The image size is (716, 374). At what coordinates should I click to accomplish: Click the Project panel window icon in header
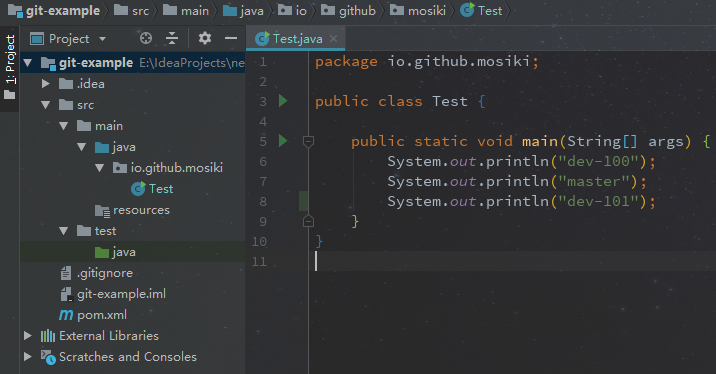coord(37,39)
